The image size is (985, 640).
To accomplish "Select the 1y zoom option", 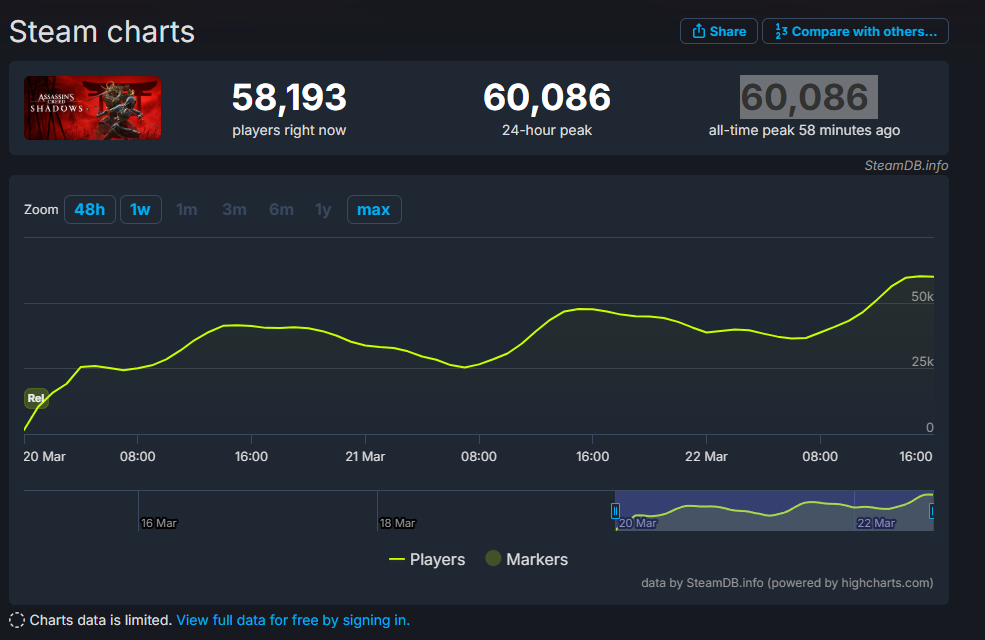I will 323,209.
